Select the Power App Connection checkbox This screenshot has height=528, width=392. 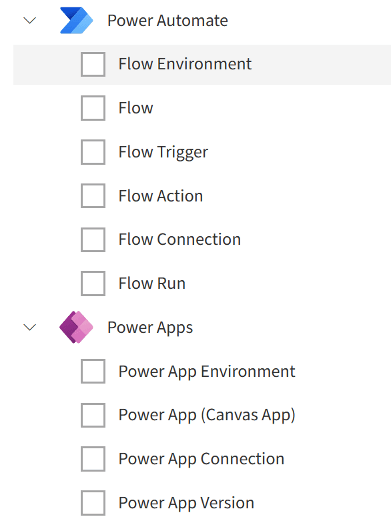point(93,459)
